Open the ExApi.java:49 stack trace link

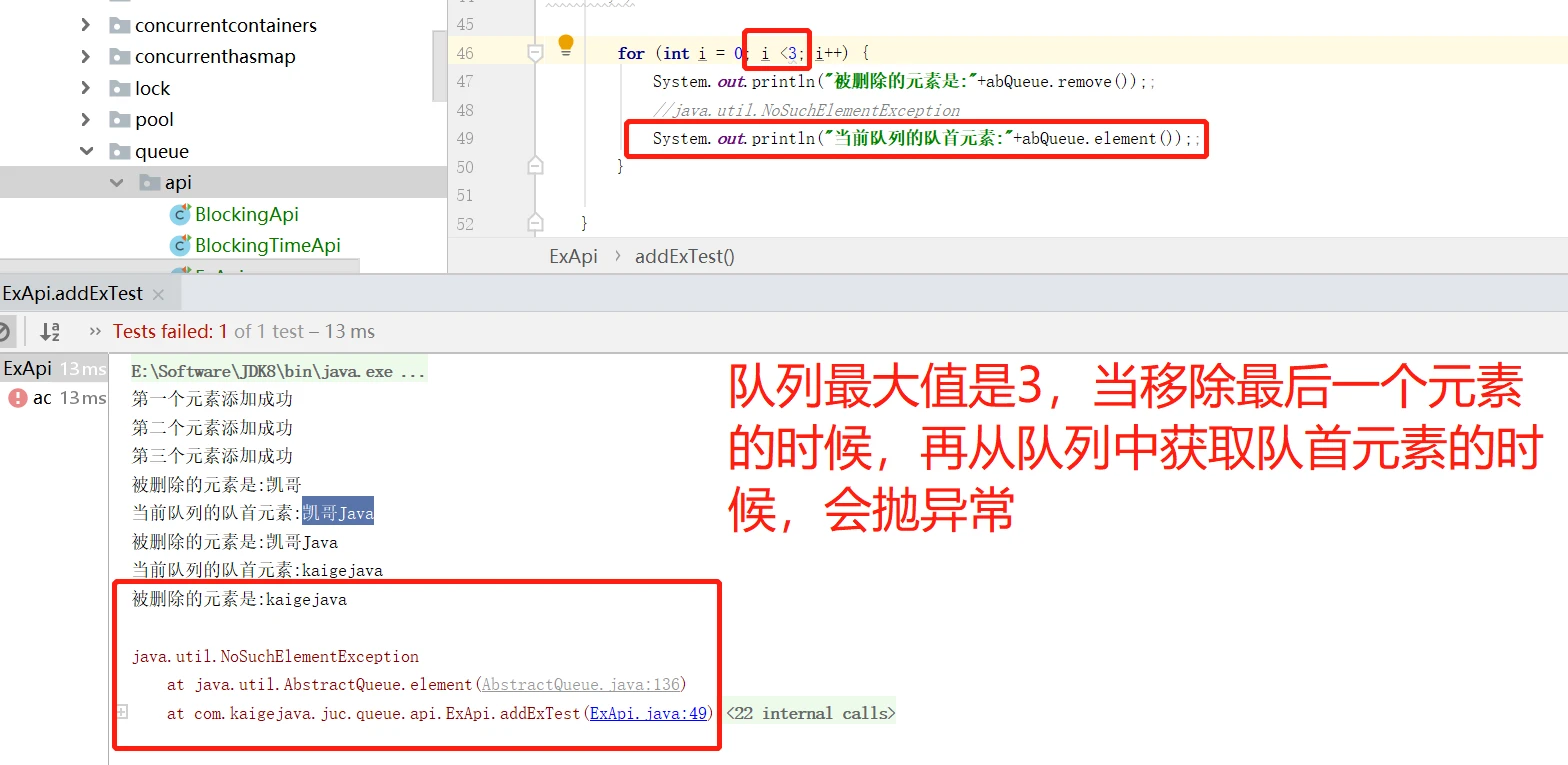(649, 713)
